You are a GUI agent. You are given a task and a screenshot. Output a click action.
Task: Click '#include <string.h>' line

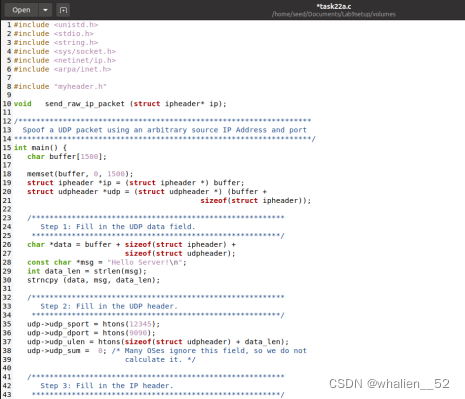56,42
